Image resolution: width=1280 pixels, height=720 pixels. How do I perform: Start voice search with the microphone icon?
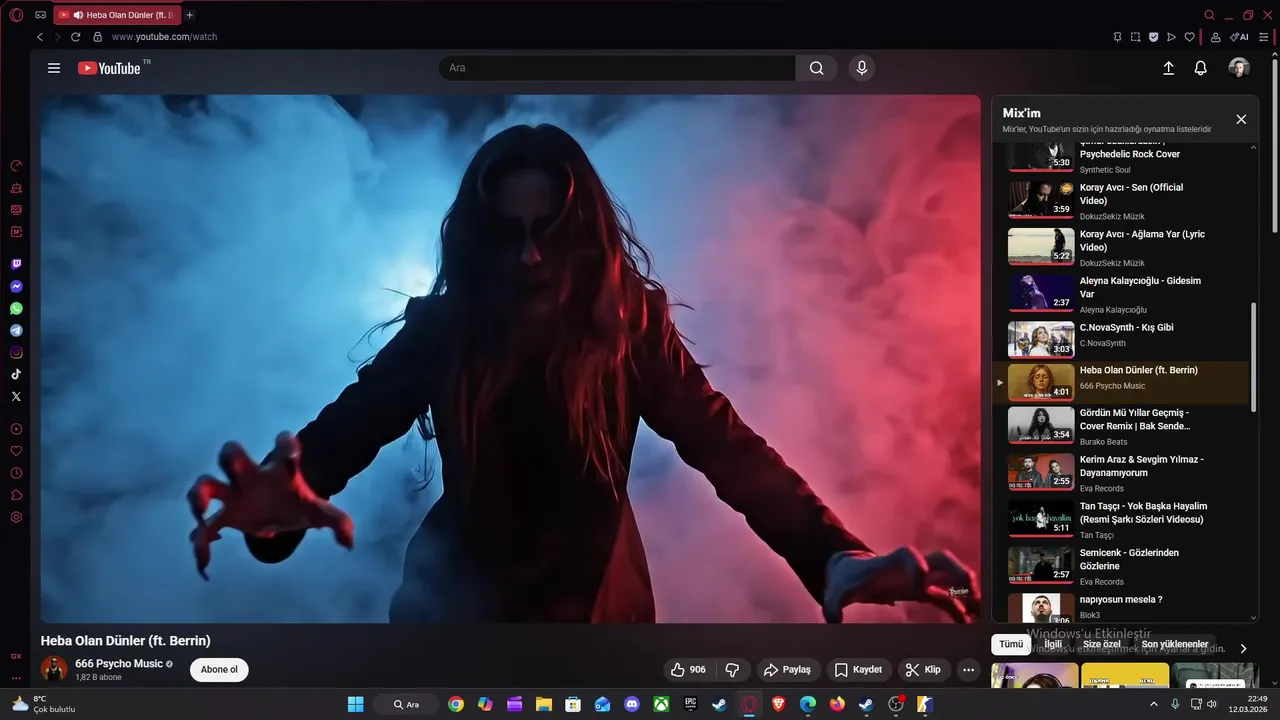[861, 68]
